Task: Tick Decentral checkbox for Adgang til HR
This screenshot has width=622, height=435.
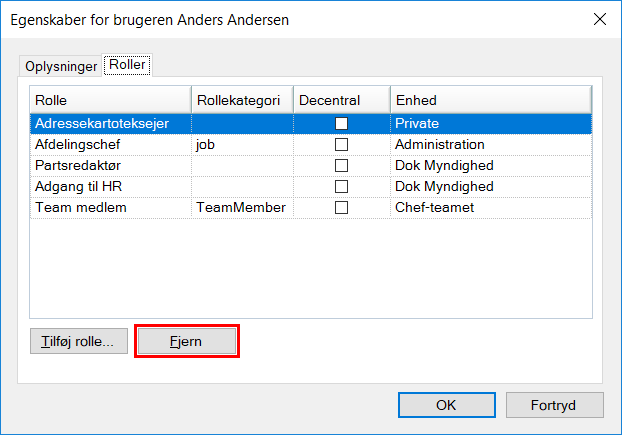Action: click(x=341, y=186)
